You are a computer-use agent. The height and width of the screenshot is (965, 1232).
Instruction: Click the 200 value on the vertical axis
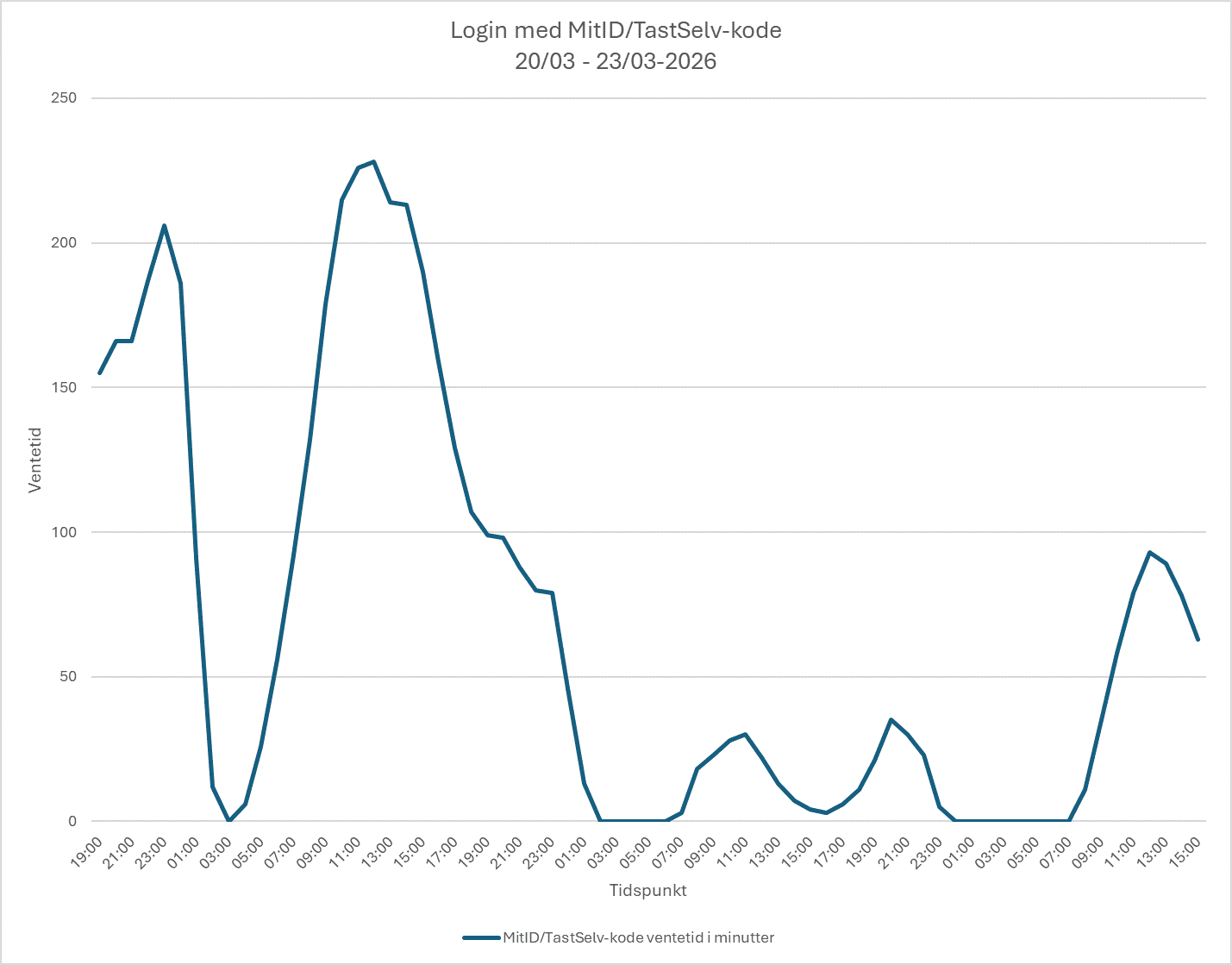tap(64, 243)
